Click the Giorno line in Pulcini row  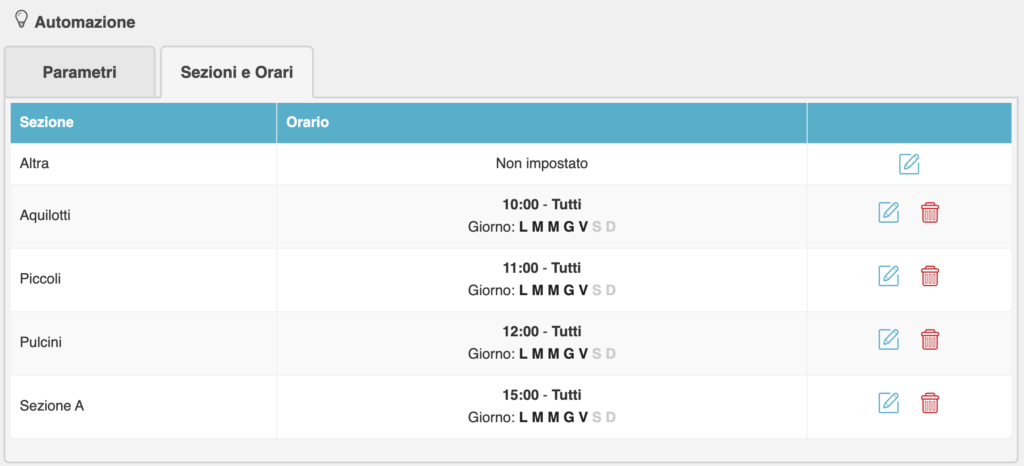click(542, 354)
